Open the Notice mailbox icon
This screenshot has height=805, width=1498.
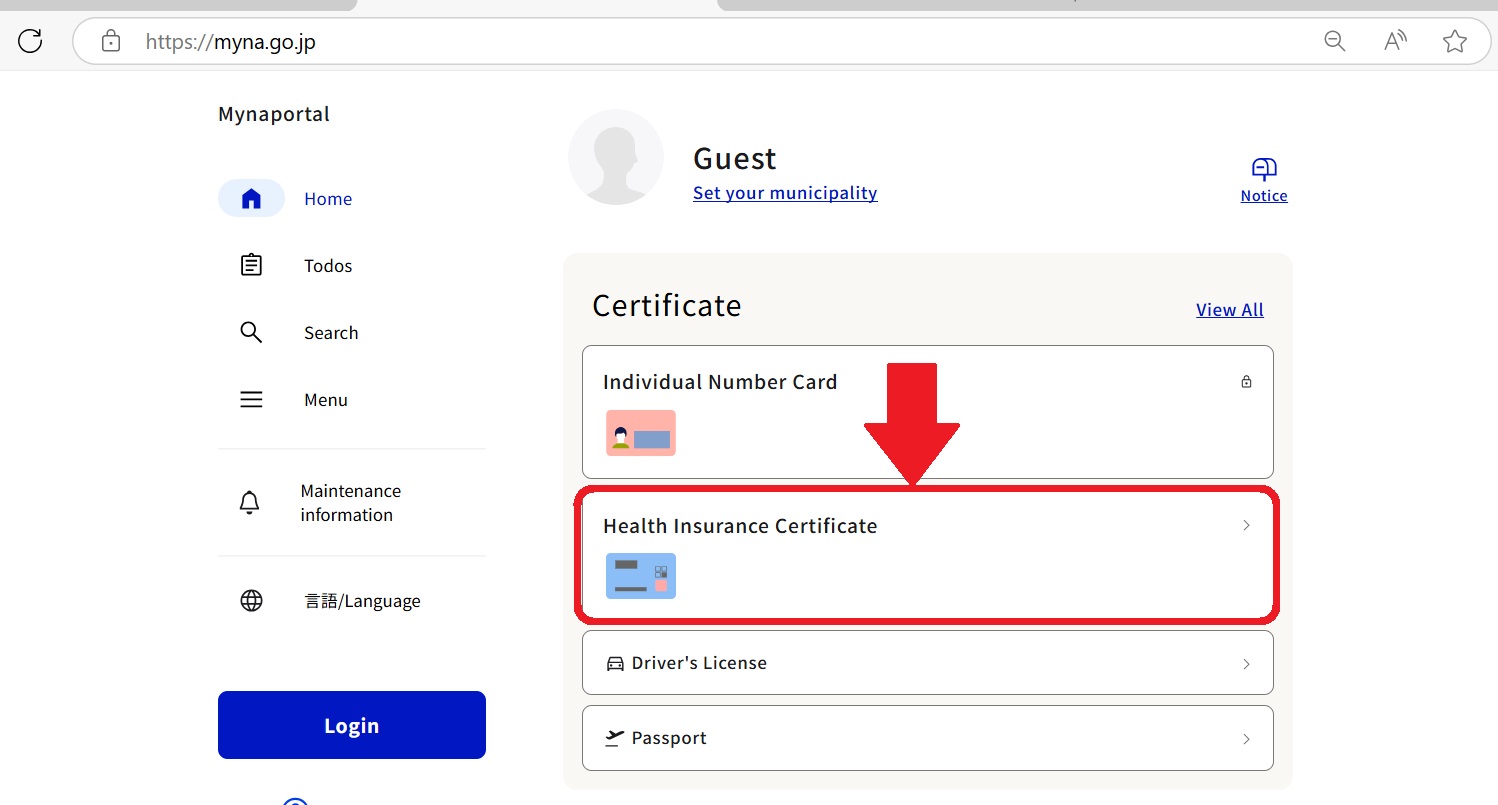[x=1264, y=169]
